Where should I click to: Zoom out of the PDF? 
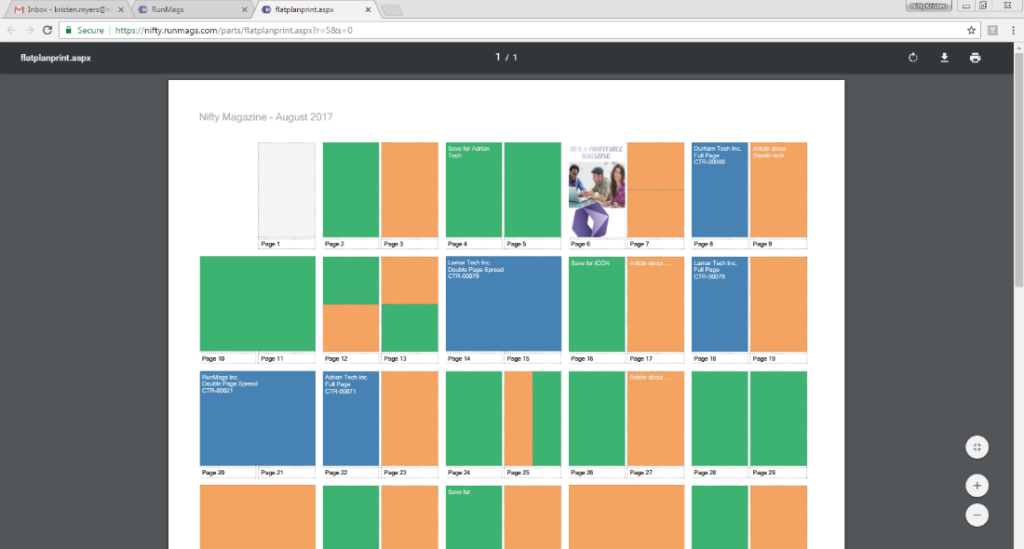(977, 515)
